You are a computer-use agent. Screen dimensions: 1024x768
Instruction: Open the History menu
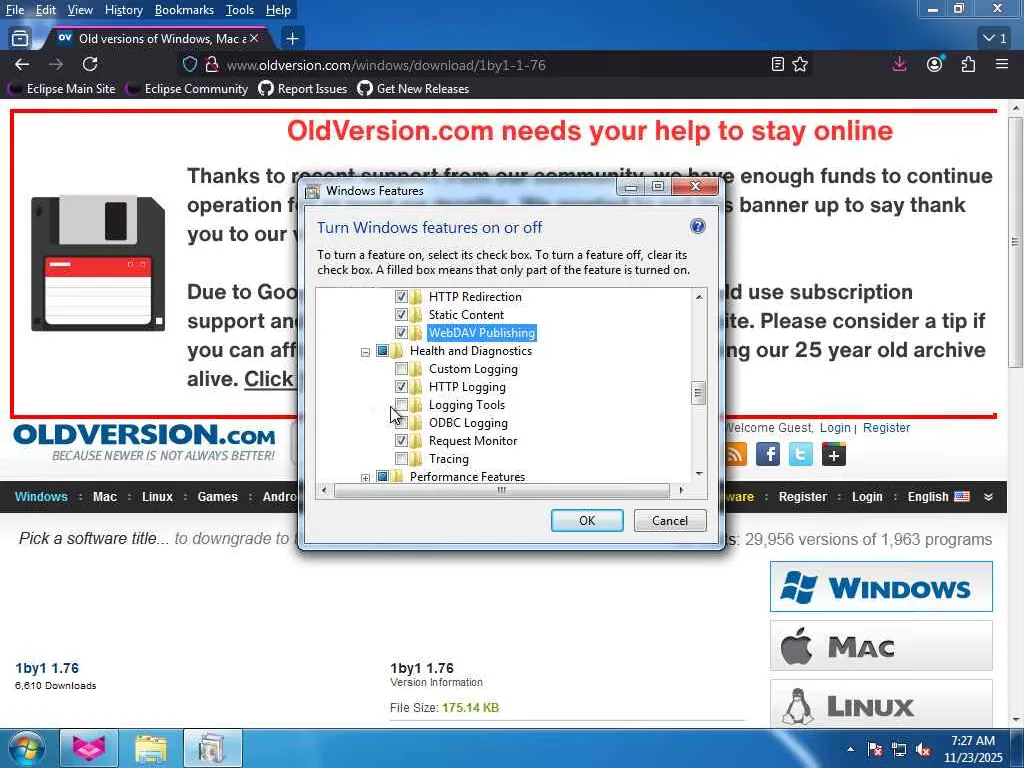[123, 10]
